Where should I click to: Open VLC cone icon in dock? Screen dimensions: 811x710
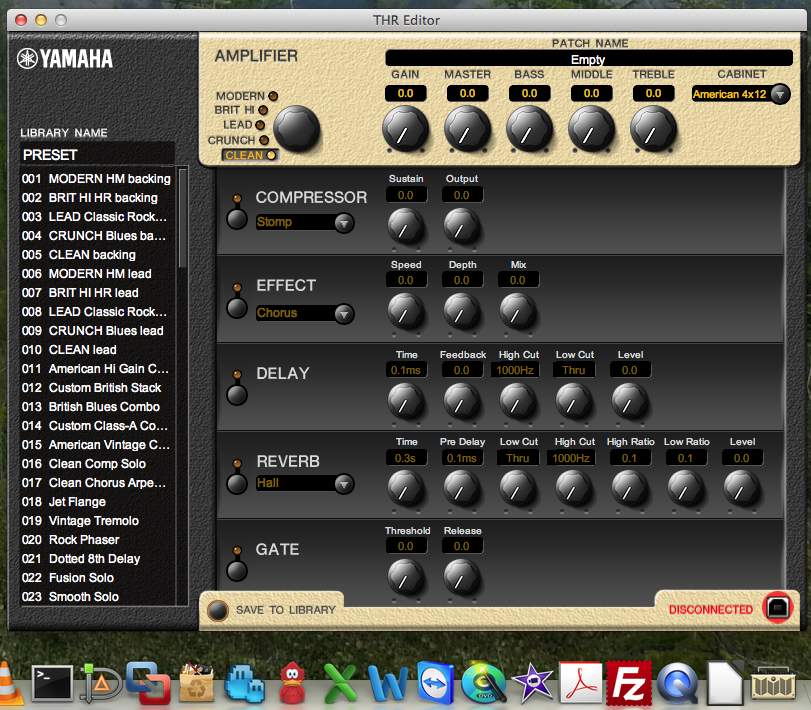pyautogui.click(x=6, y=684)
